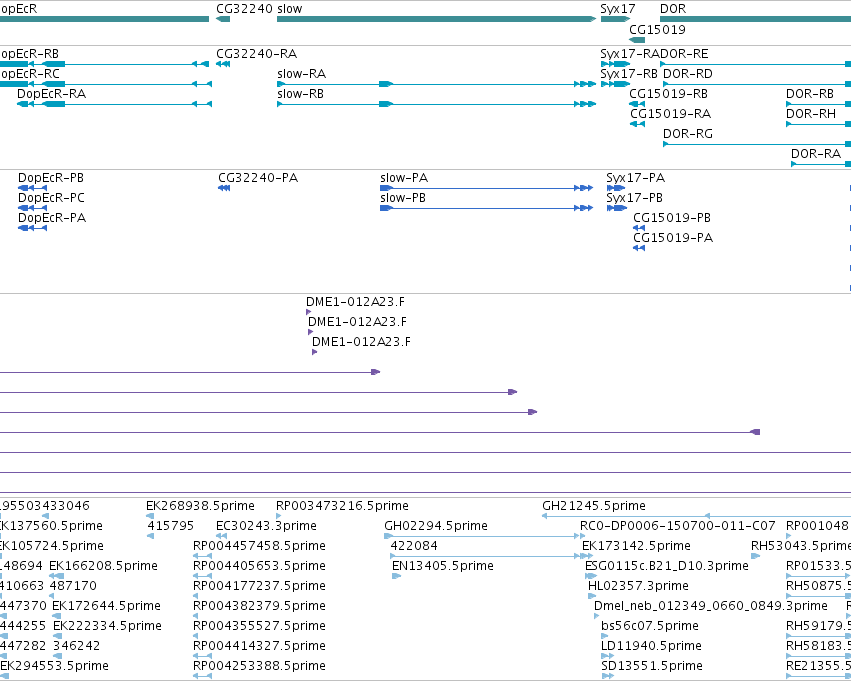The height and width of the screenshot is (681, 851).
Task: Click the Syx17-PA label
Action: [x=636, y=179]
